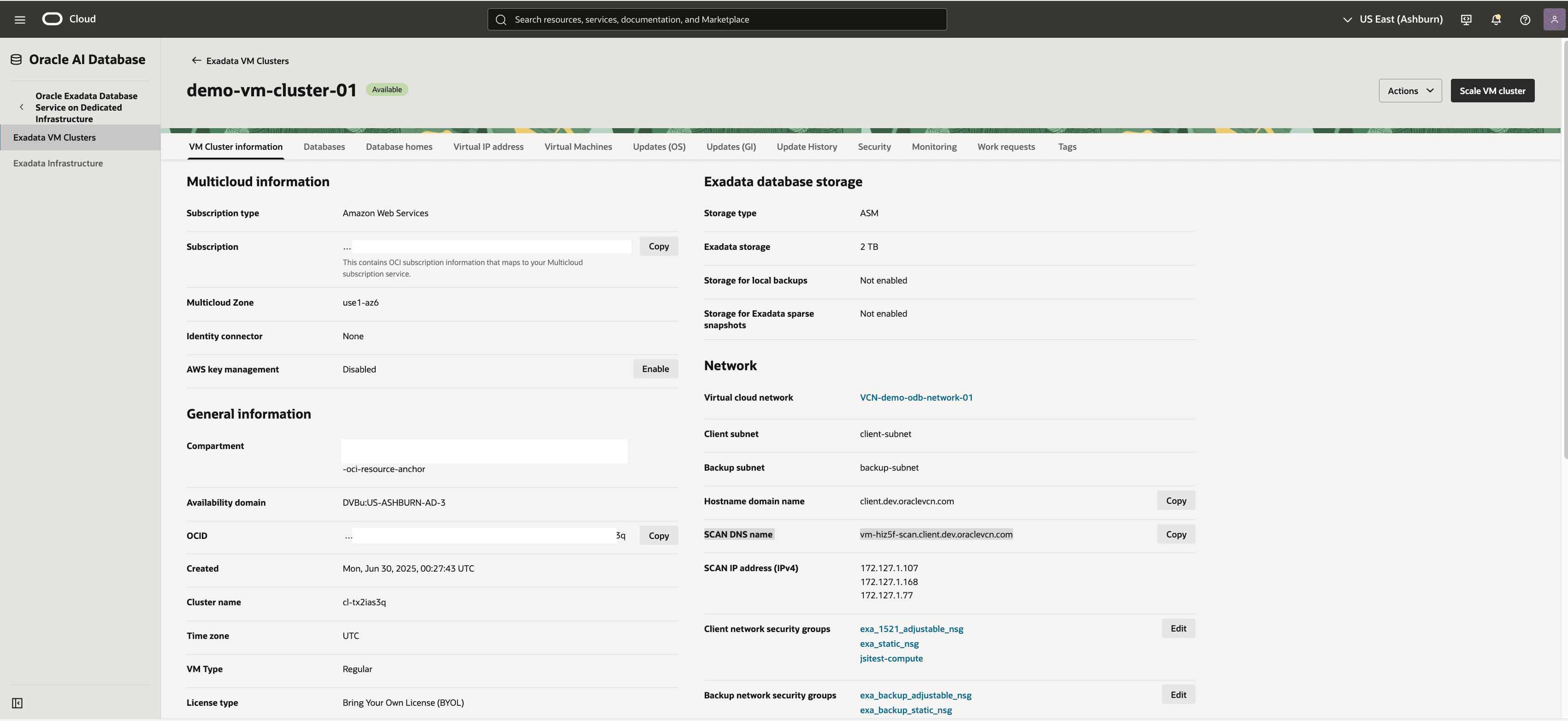The height and width of the screenshot is (721, 1568).
Task: Focus the search resources input field
Action: (716, 19)
